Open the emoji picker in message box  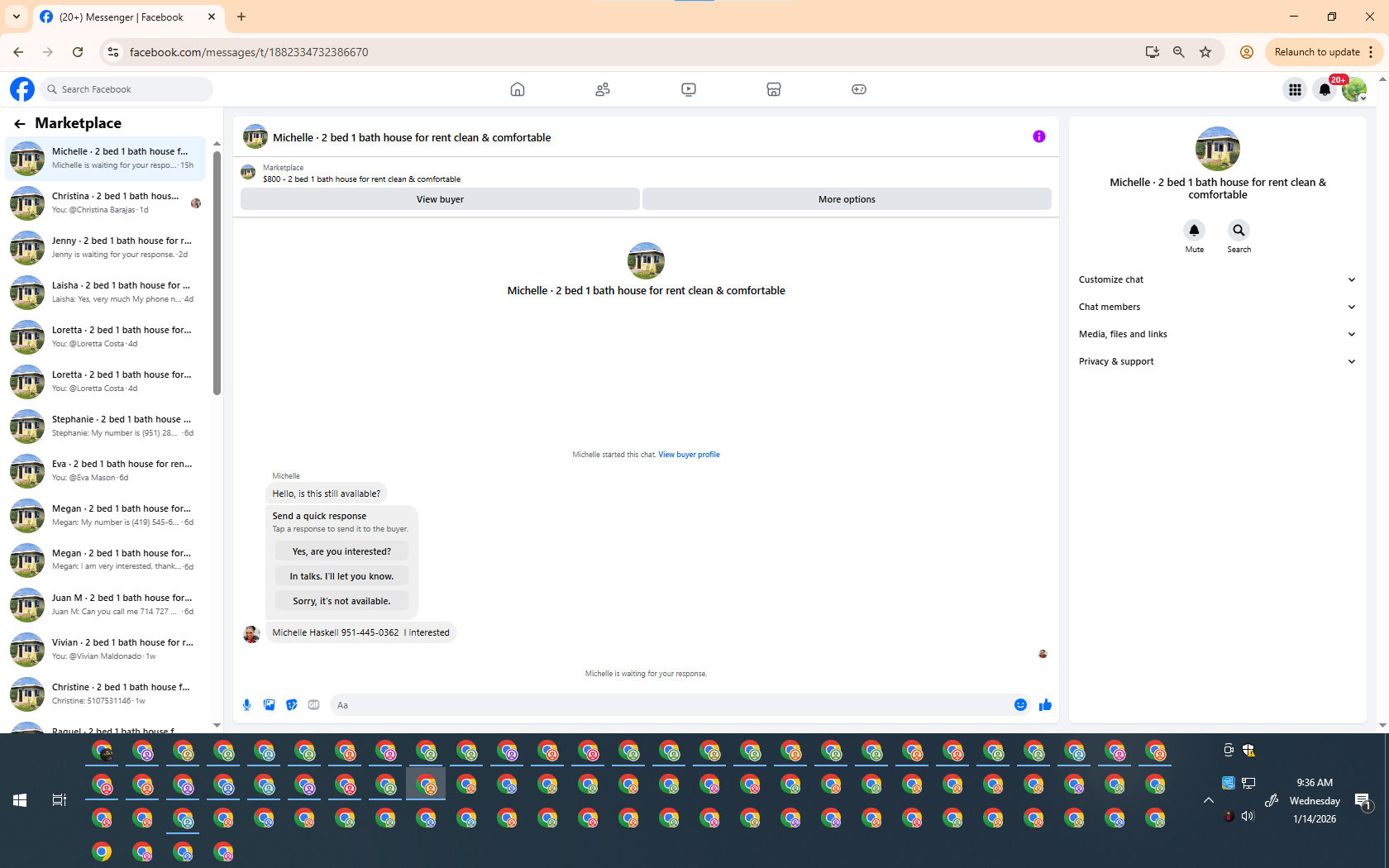pos(1020,705)
